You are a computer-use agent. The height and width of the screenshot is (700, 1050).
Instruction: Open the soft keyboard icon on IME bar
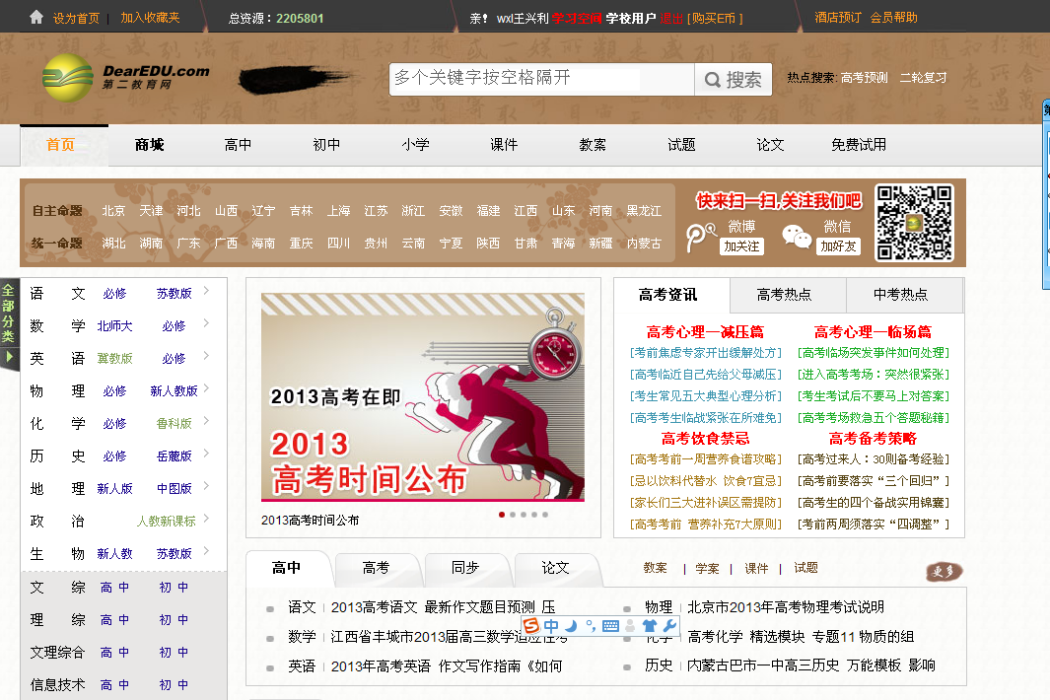[x=610, y=626]
